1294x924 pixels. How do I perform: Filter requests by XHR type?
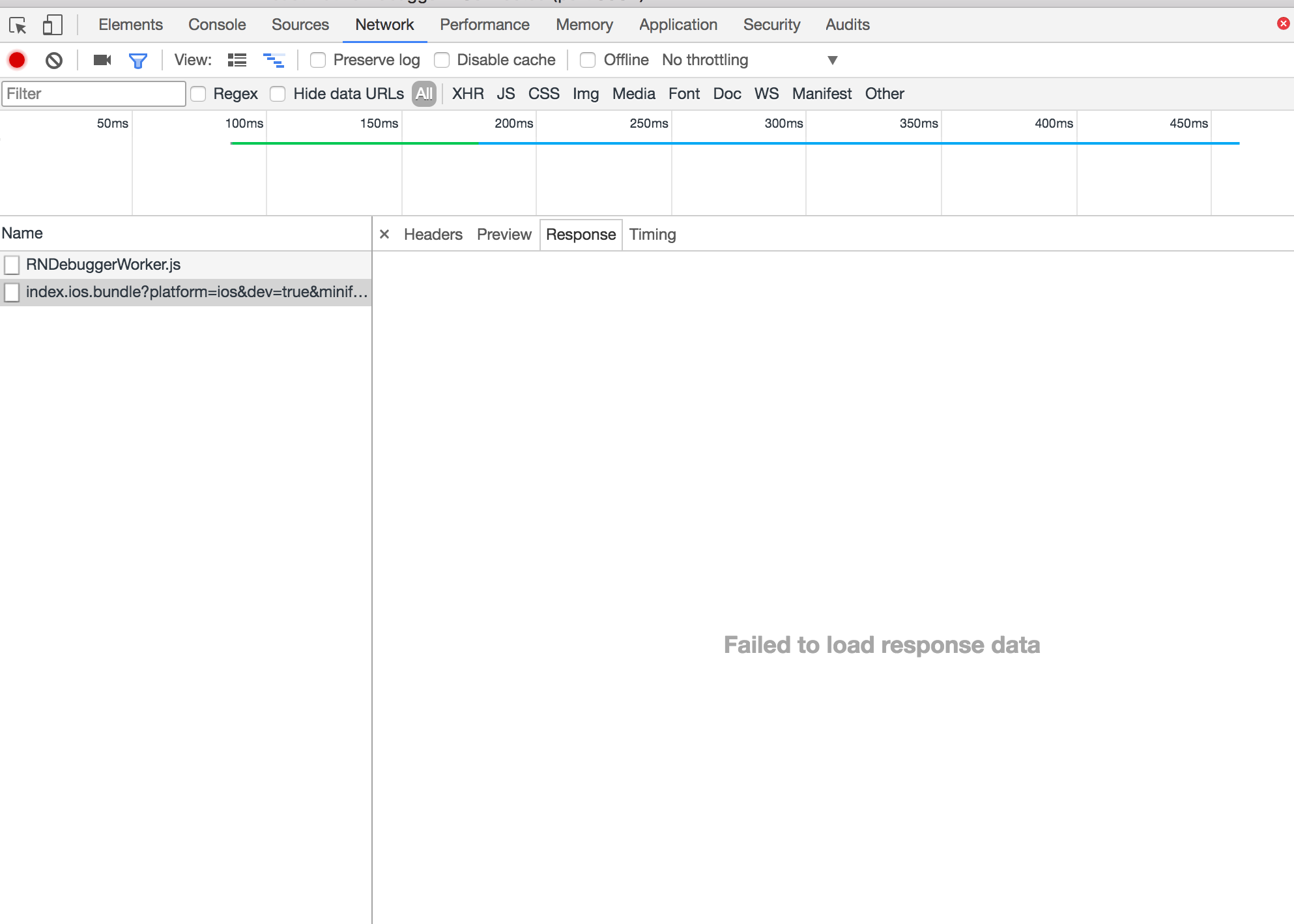(x=467, y=93)
